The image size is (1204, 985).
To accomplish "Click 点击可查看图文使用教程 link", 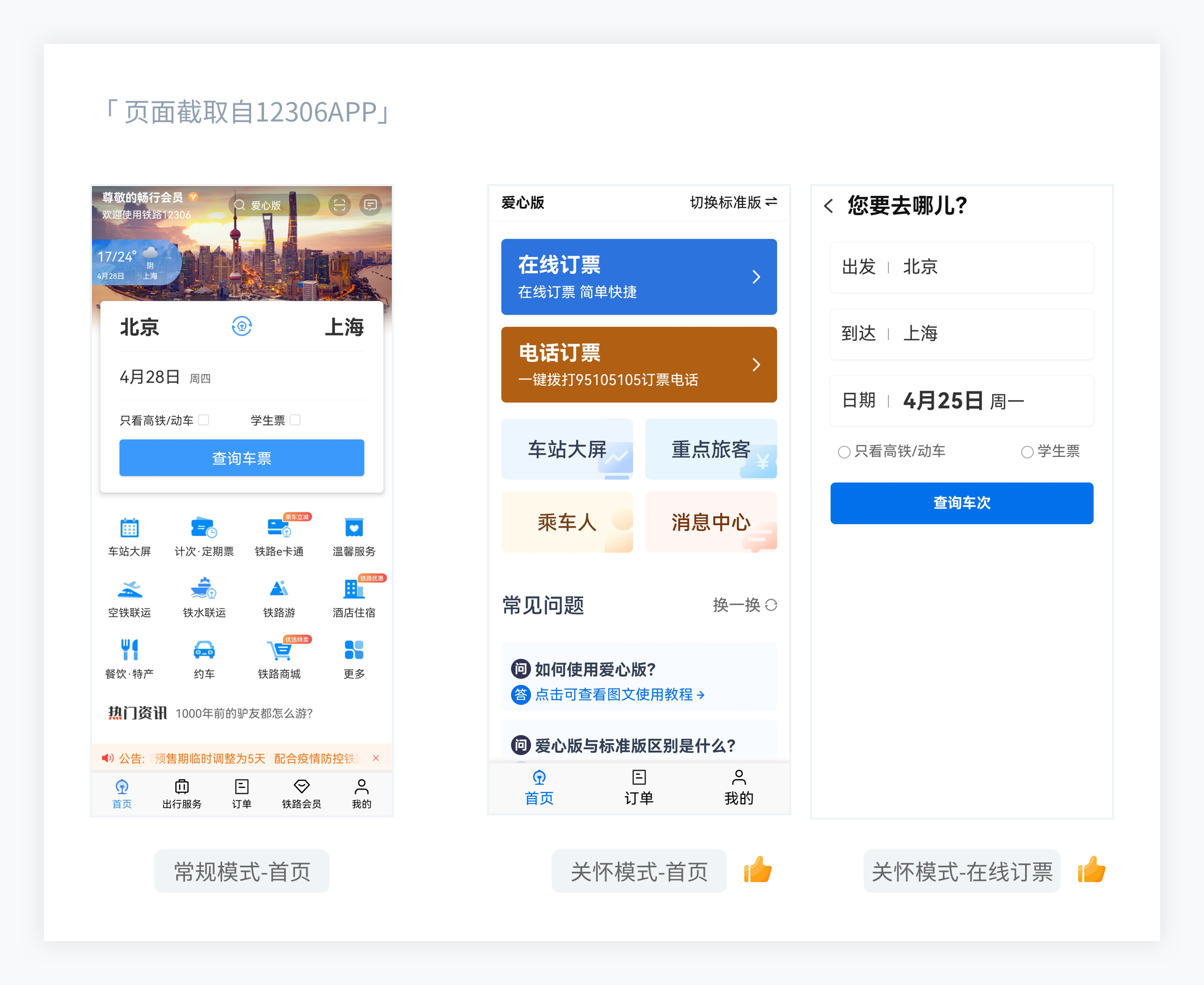I will coord(620,694).
